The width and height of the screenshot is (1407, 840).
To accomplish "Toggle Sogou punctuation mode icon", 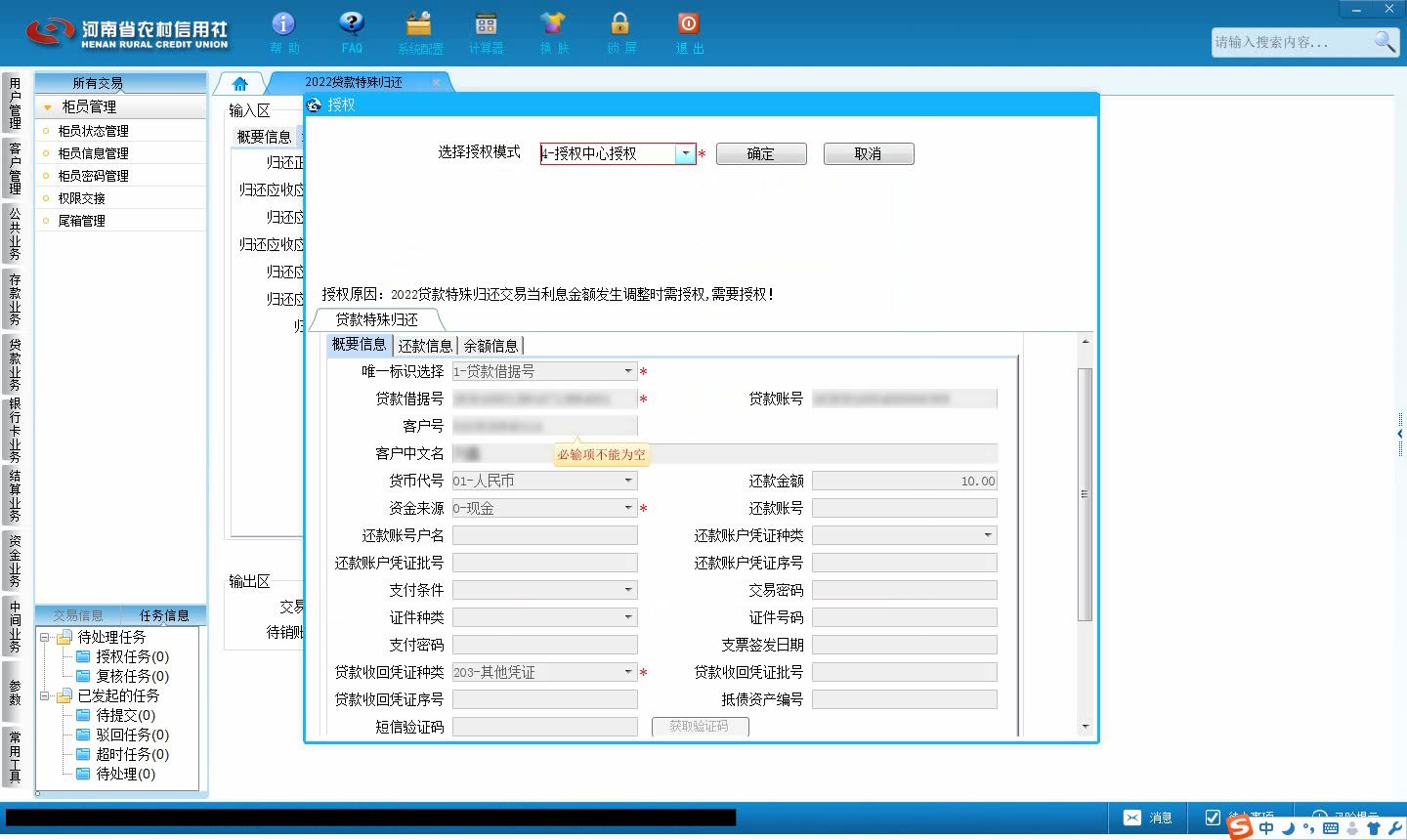I will (x=1309, y=828).
